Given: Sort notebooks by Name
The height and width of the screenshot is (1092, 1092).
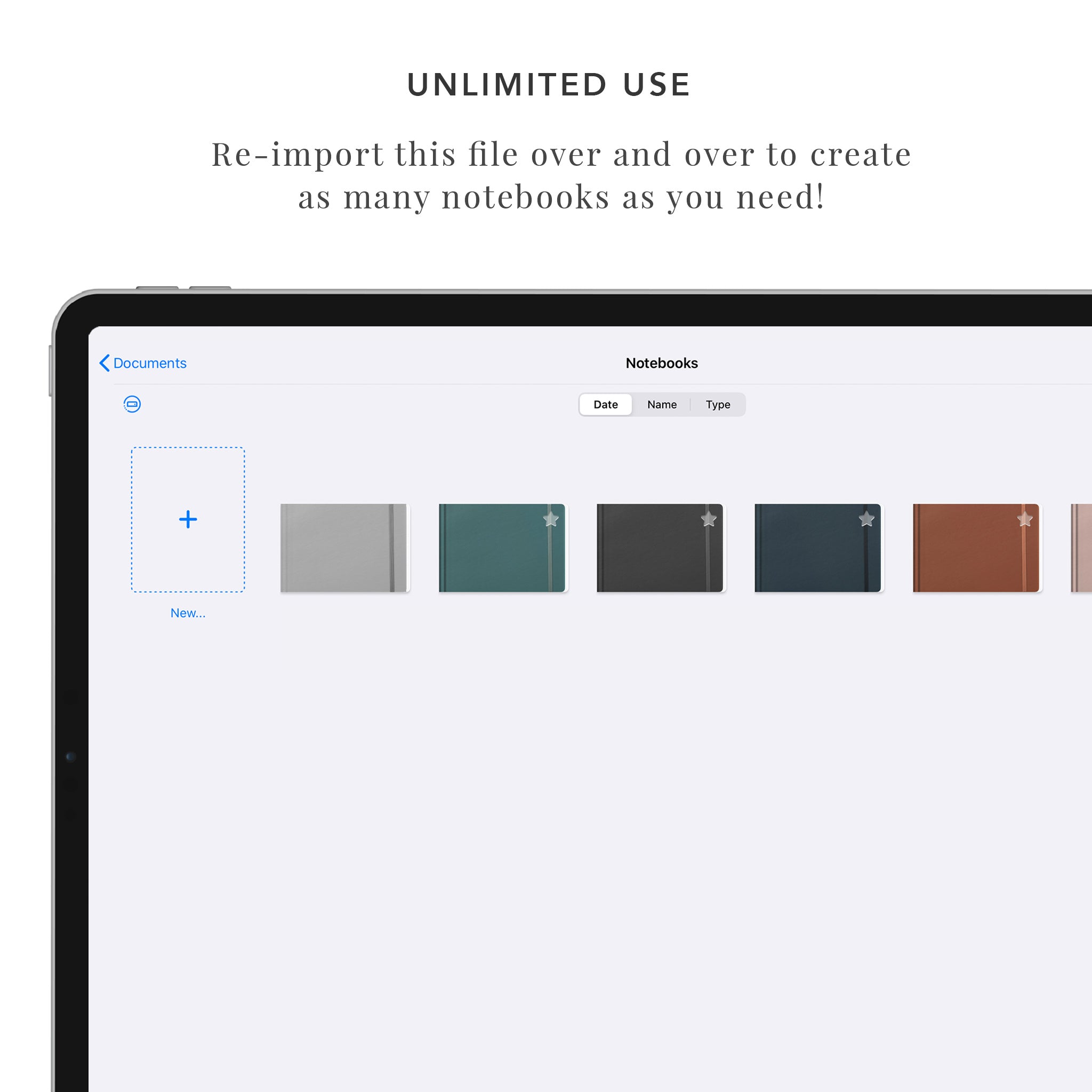Looking at the screenshot, I should pos(661,405).
